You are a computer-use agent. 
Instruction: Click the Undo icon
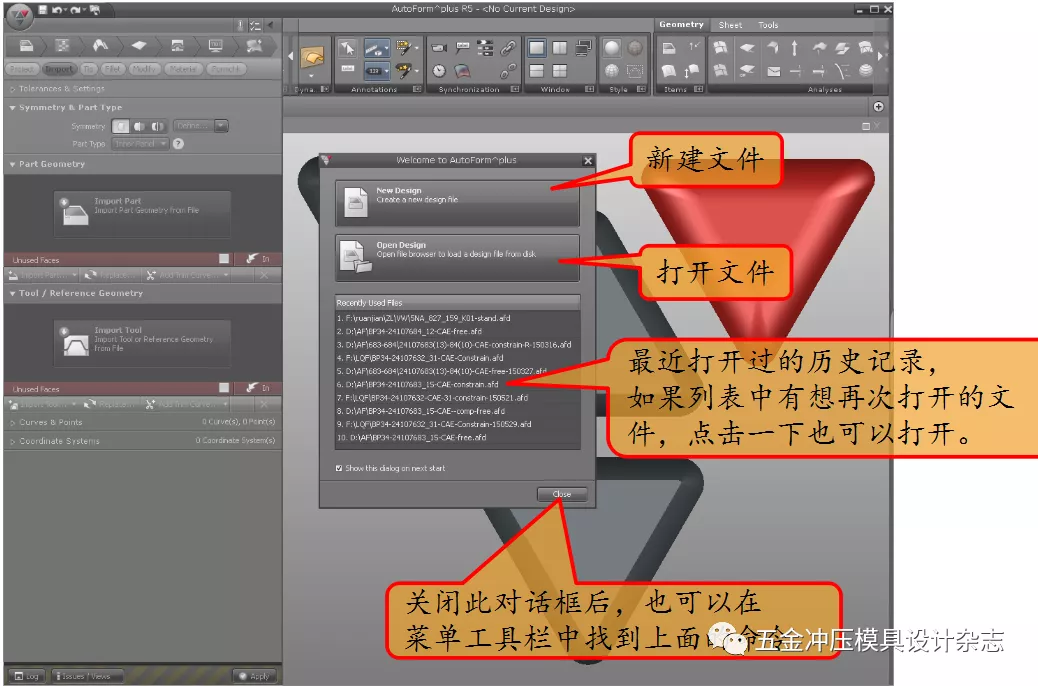click(58, 9)
